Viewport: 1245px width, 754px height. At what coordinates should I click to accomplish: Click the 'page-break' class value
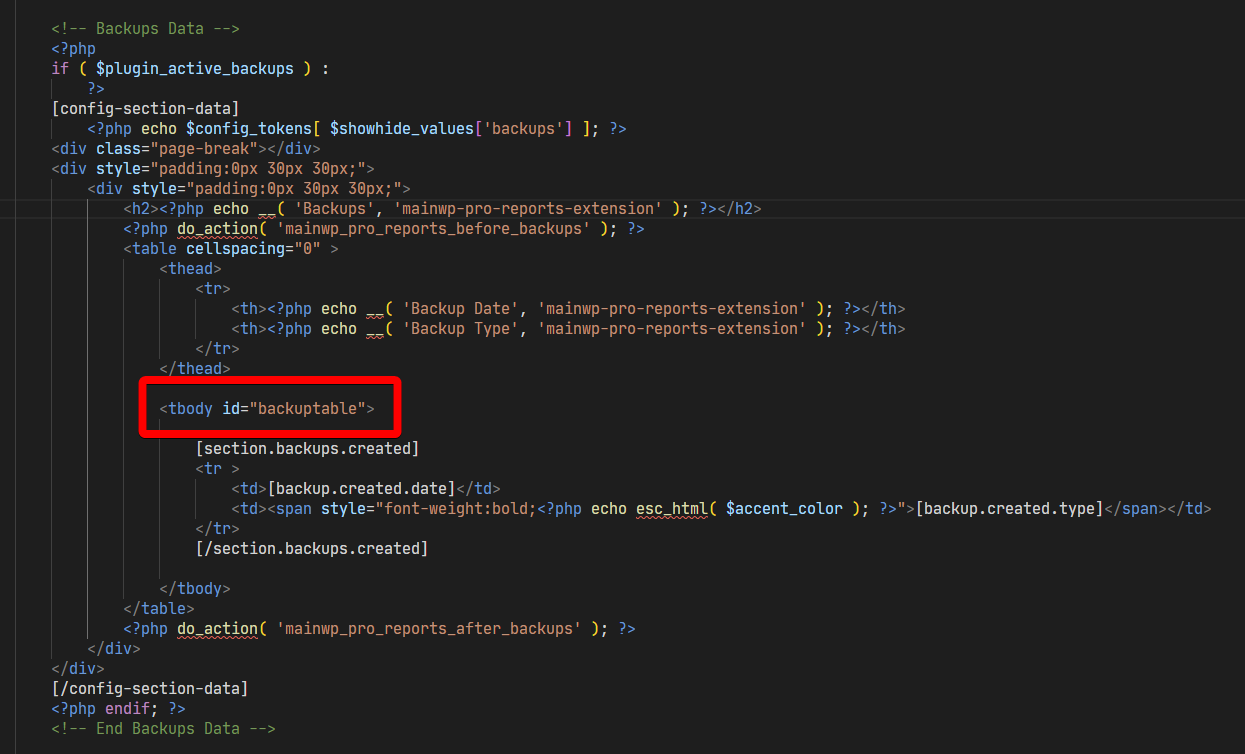coord(204,148)
